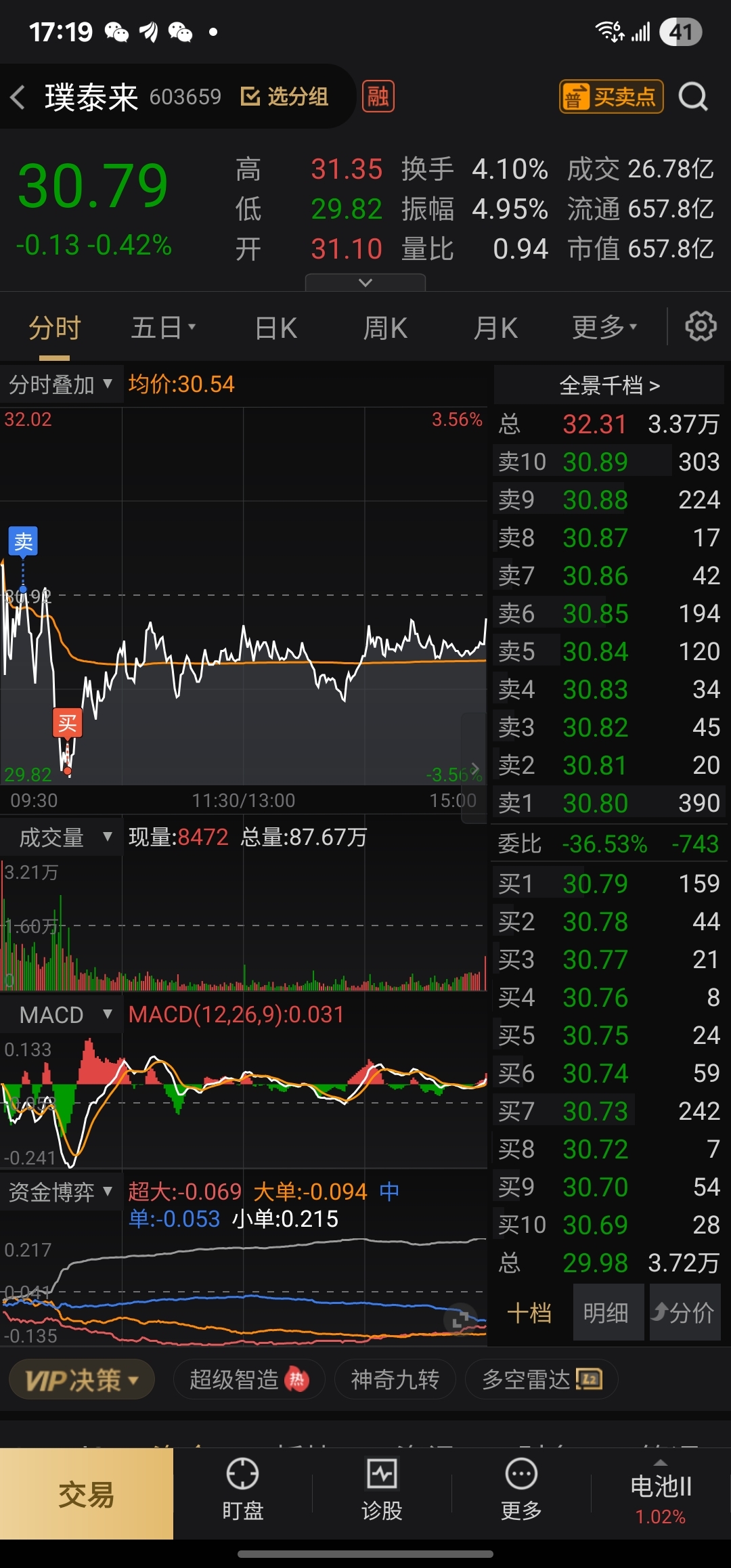
Task: Switch to 月K chart tab
Action: pos(495,328)
